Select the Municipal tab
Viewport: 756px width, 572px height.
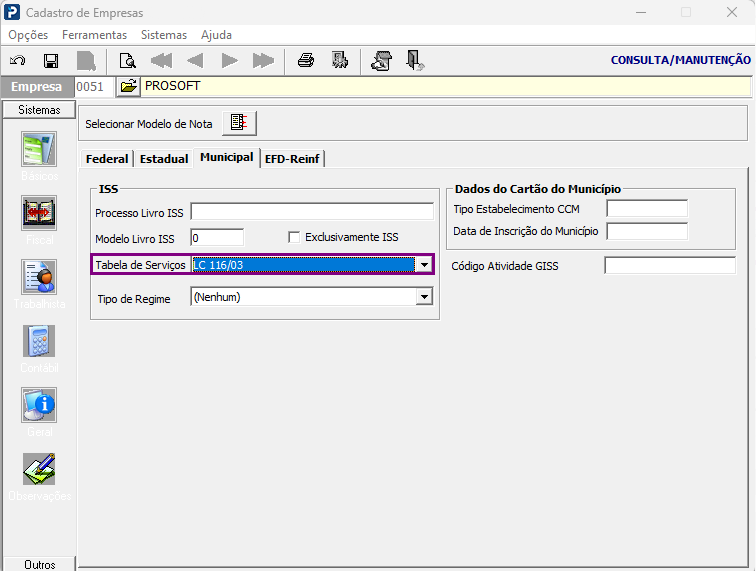pyautogui.click(x=227, y=157)
